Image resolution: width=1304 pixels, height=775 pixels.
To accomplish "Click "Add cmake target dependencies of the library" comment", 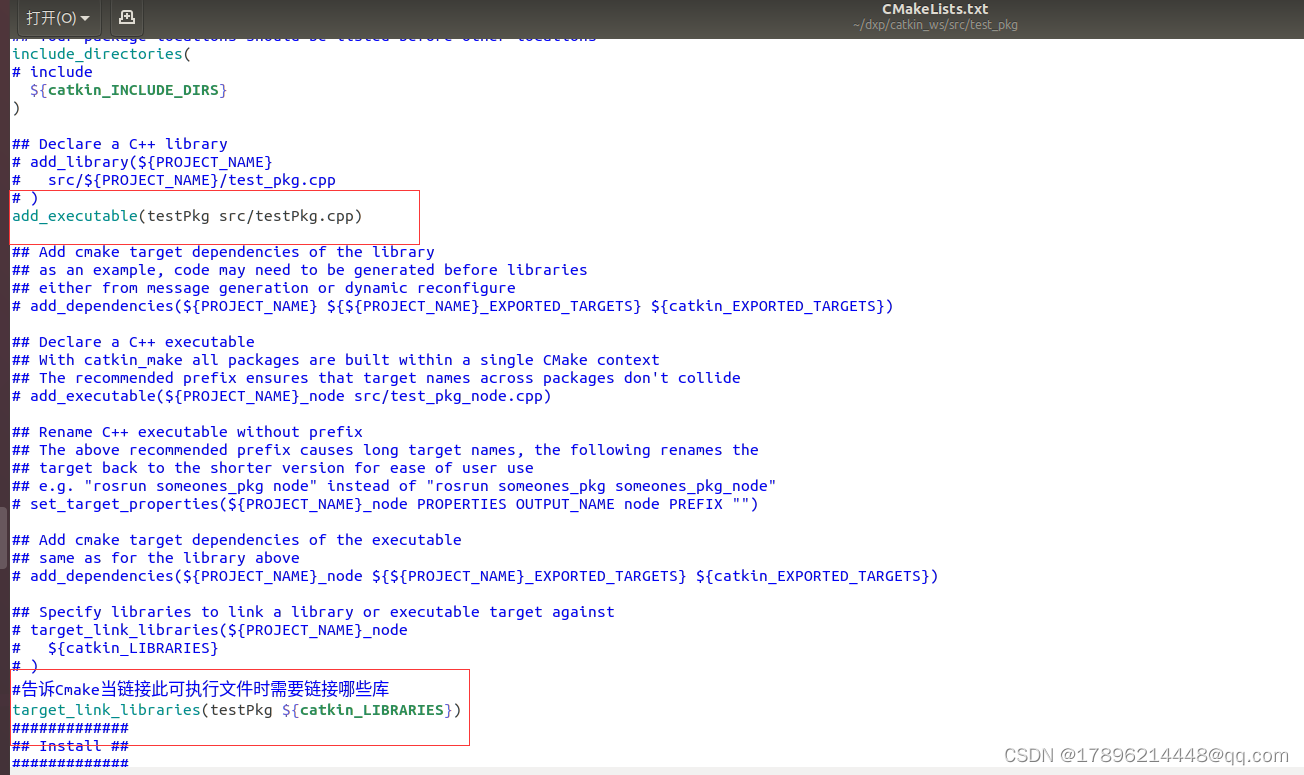I will click(x=223, y=252).
